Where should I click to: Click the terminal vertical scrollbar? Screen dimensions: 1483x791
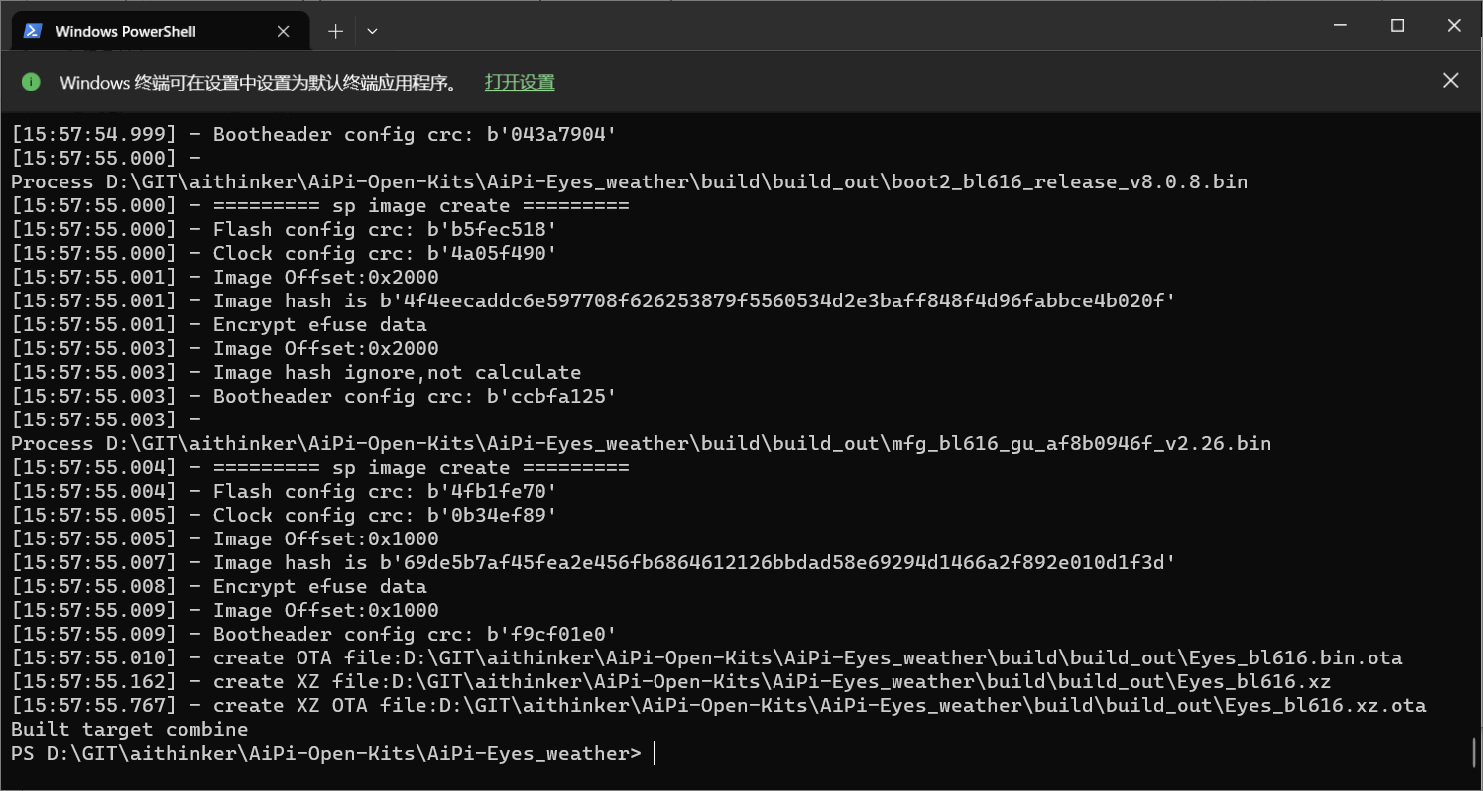click(1475, 750)
